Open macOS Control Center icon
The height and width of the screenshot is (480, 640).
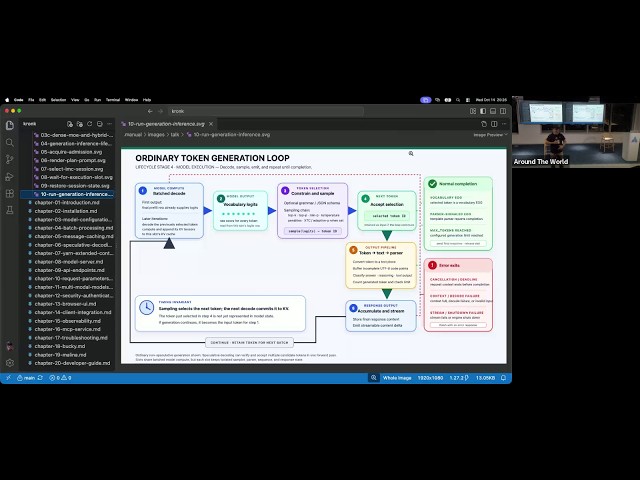tap(468, 100)
